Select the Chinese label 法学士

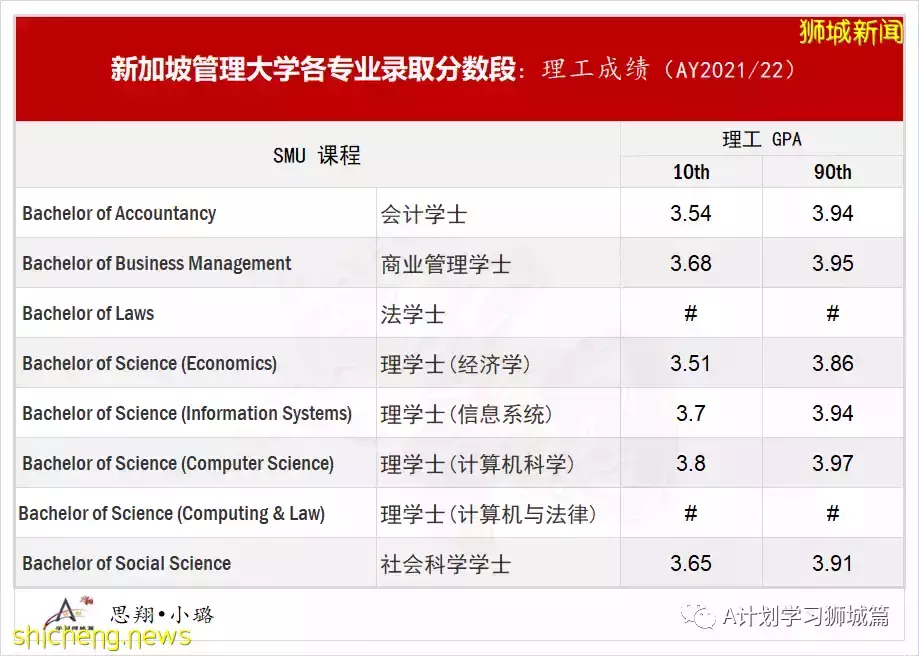(x=412, y=314)
